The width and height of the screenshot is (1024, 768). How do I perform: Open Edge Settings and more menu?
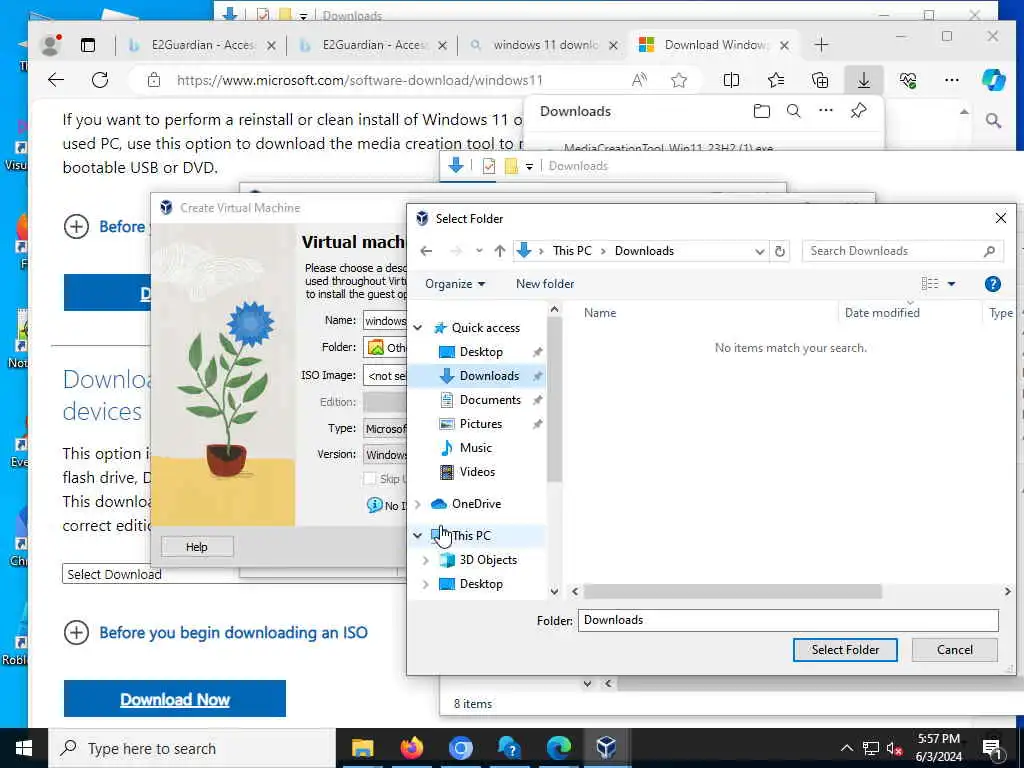tap(952, 80)
